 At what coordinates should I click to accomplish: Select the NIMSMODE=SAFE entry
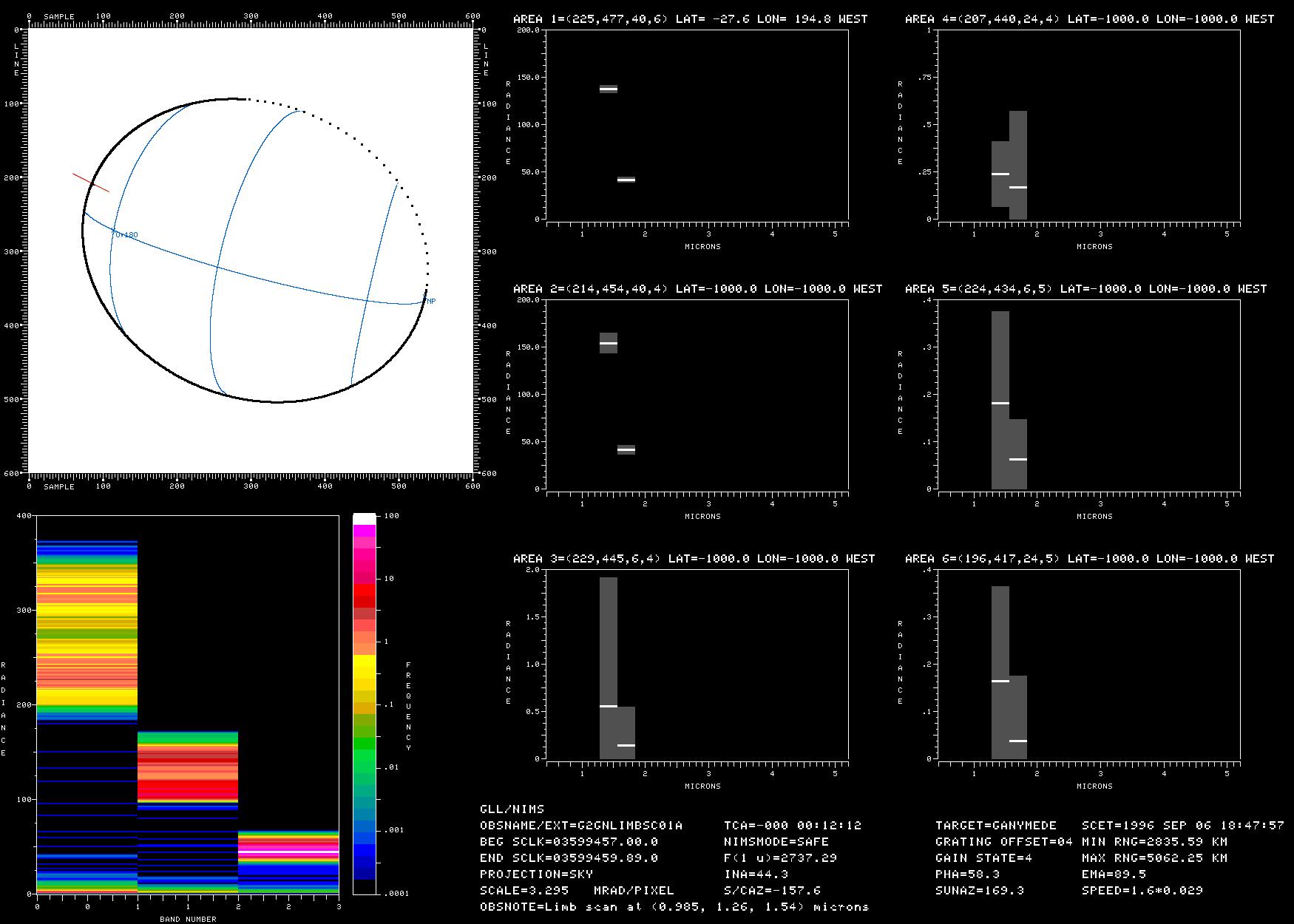tap(776, 842)
